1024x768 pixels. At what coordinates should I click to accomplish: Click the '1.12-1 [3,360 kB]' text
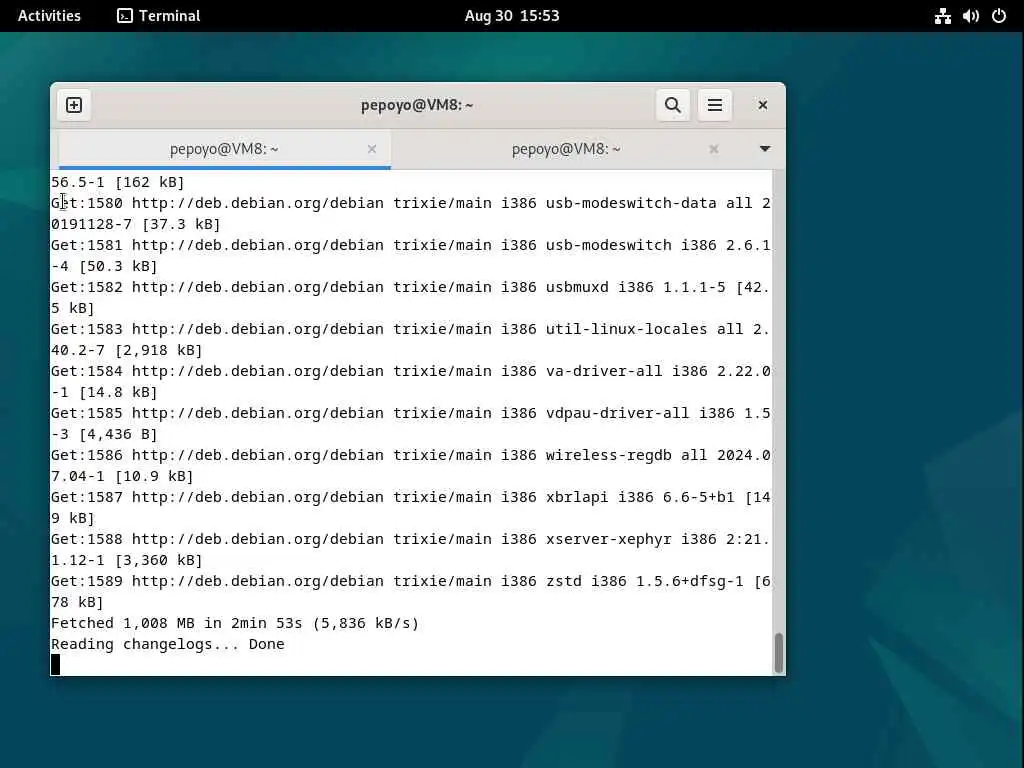tap(127, 560)
